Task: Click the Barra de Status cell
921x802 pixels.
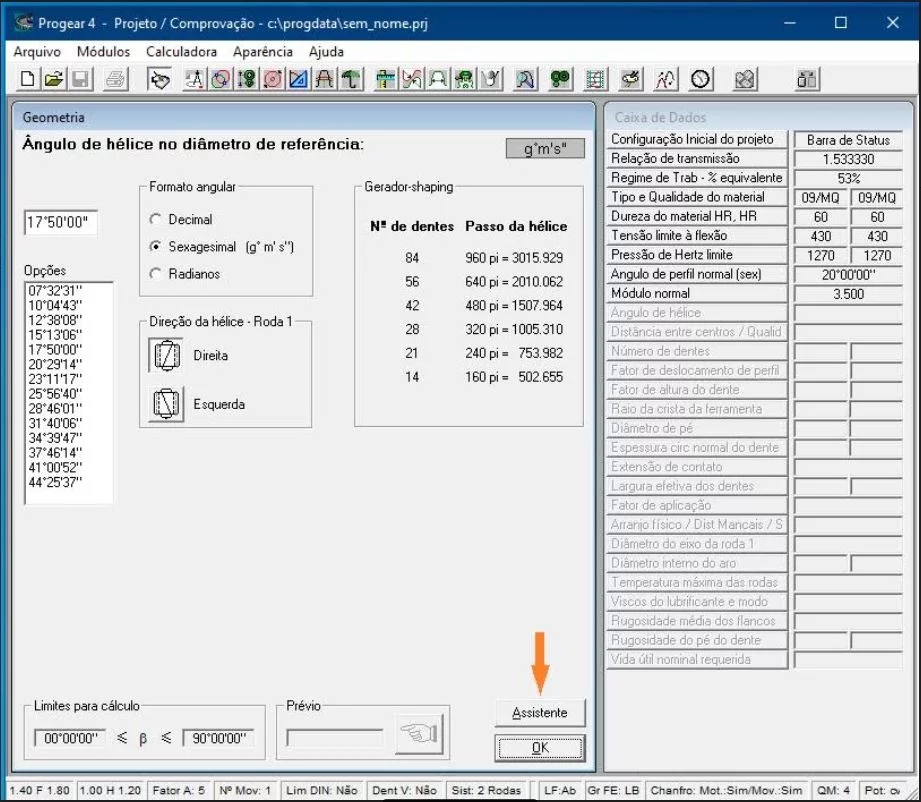Action: pyautogui.click(x=848, y=140)
